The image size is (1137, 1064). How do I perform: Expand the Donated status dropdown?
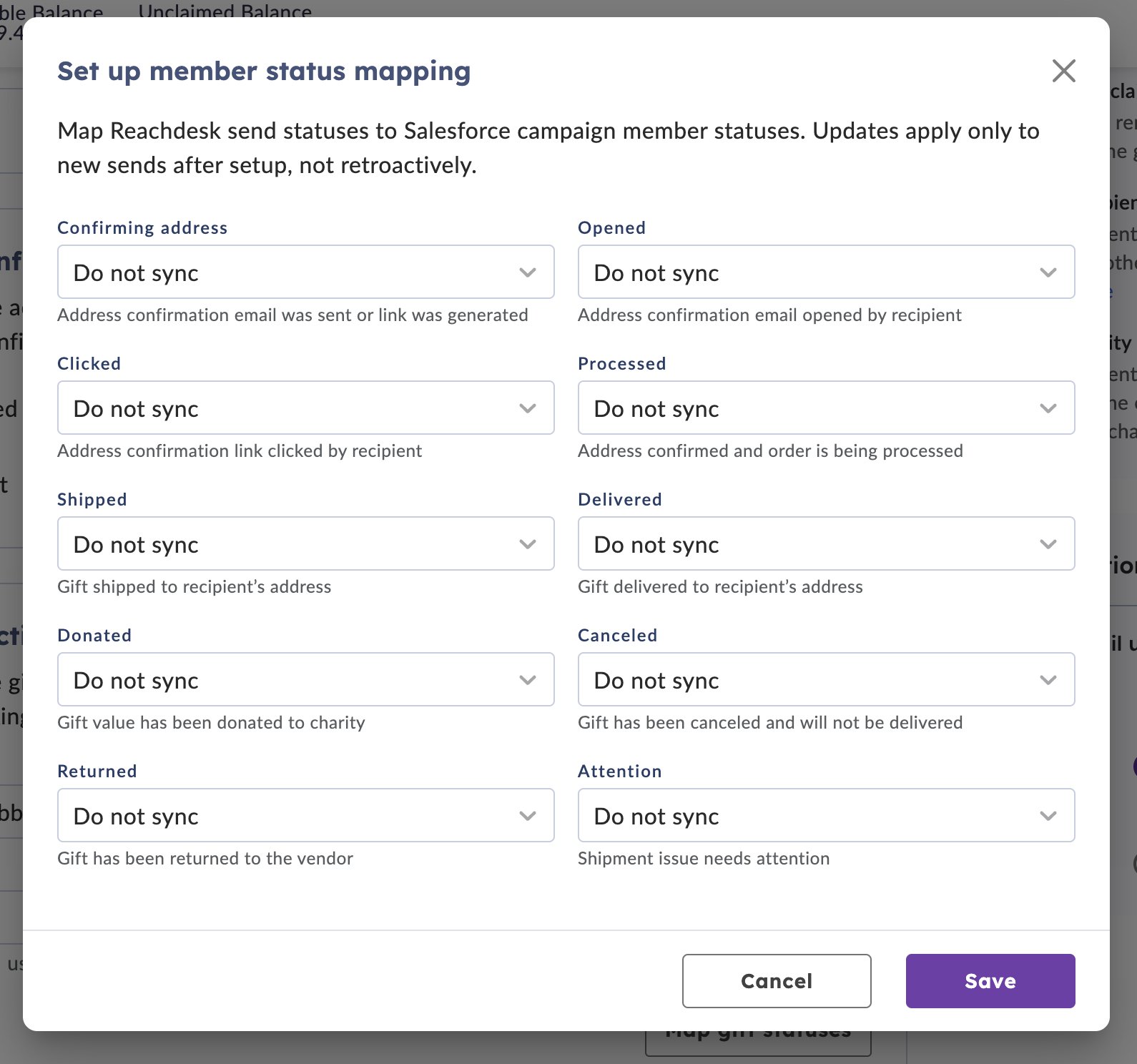point(305,679)
